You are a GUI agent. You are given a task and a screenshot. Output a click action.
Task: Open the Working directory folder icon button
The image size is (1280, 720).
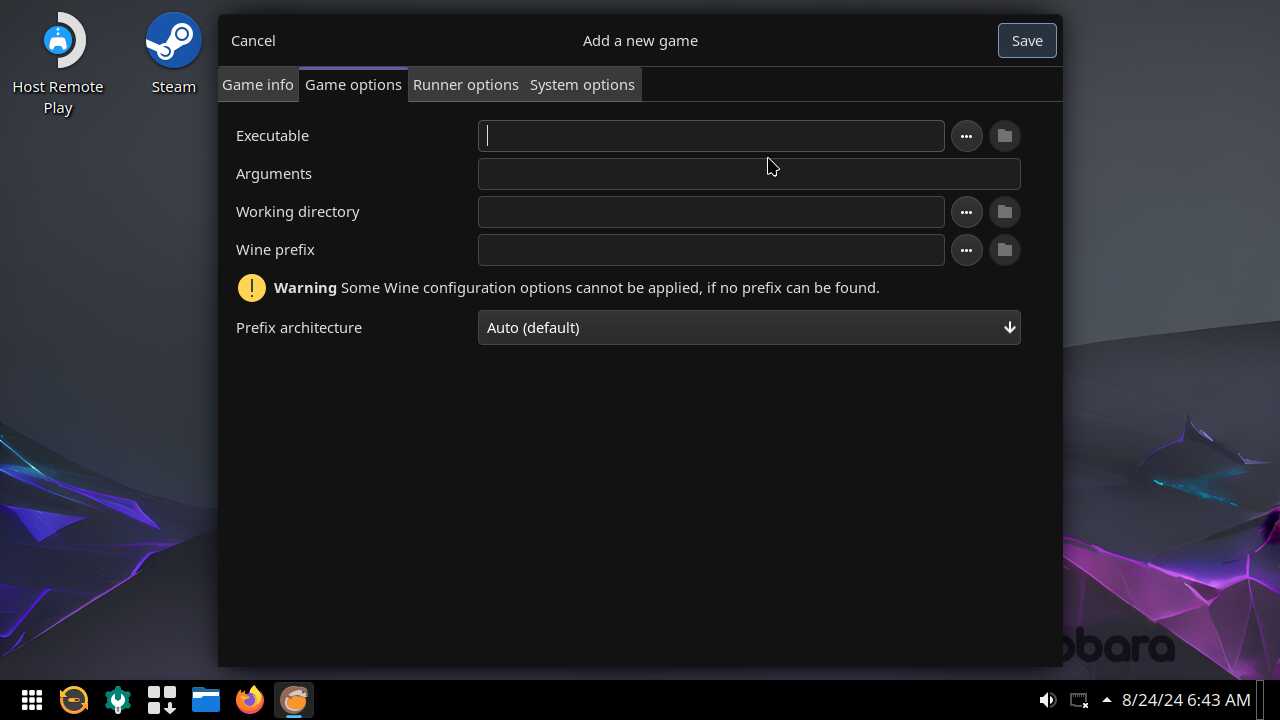(1005, 212)
